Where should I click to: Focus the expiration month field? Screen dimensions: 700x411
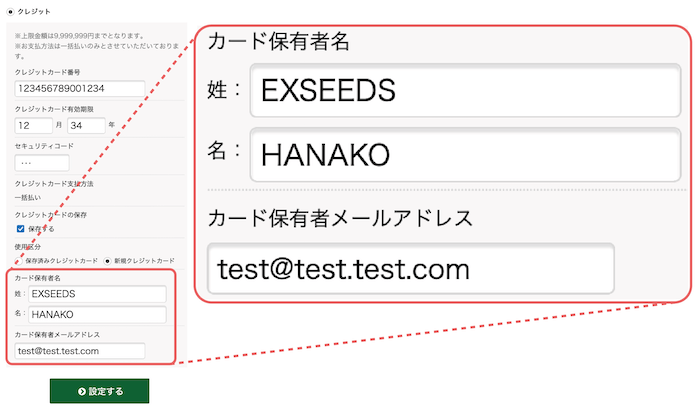click(x=34, y=126)
